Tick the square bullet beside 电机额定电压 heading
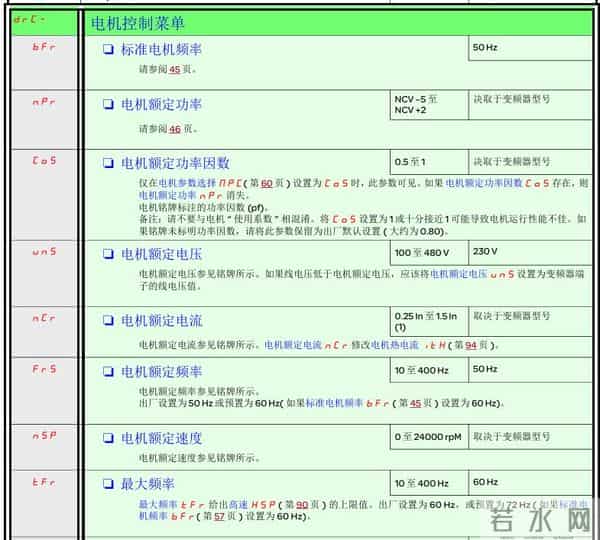Viewport: 600px width, 540px height. 108,254
